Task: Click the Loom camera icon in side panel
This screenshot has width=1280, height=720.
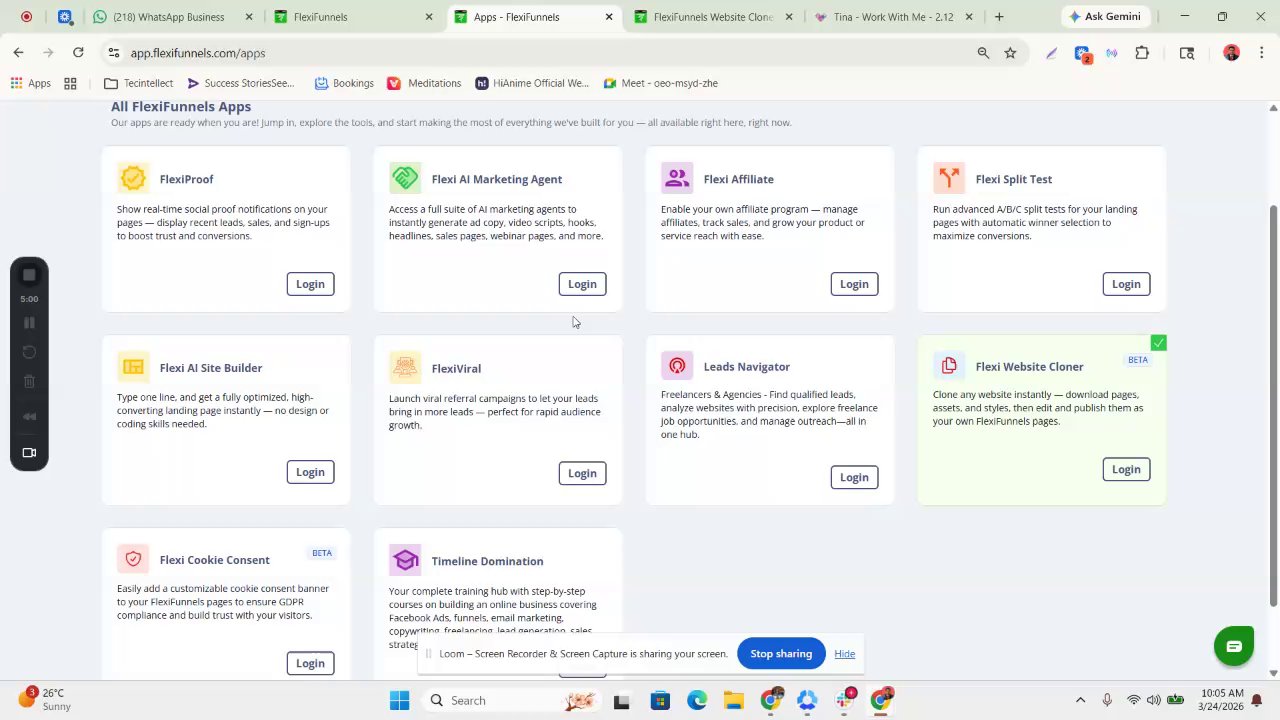Action: coord(29,453)
